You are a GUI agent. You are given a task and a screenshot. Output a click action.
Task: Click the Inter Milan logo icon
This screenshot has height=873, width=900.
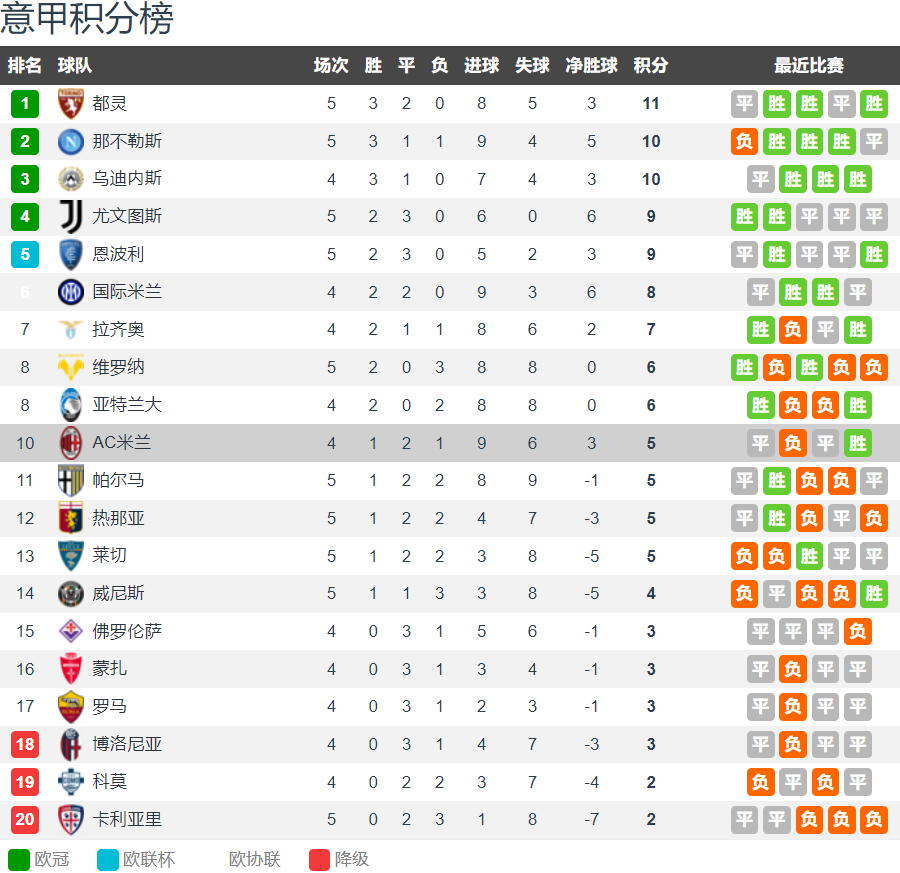71,292
